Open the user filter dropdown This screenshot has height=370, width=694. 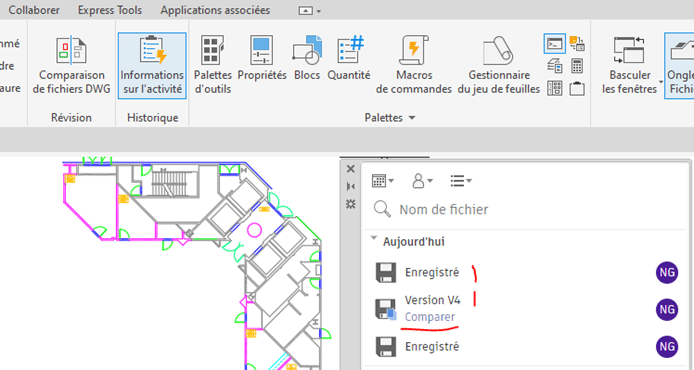pos(422,181)
